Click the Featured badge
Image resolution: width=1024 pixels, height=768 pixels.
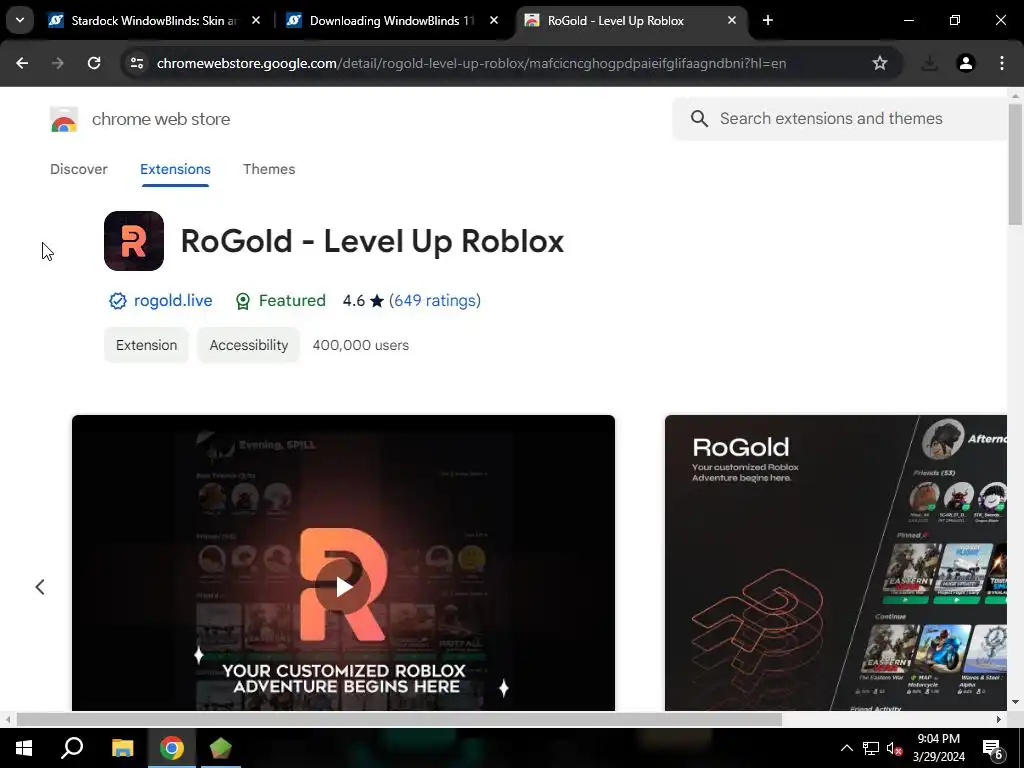pyautogui.click(x=280, y=300)
